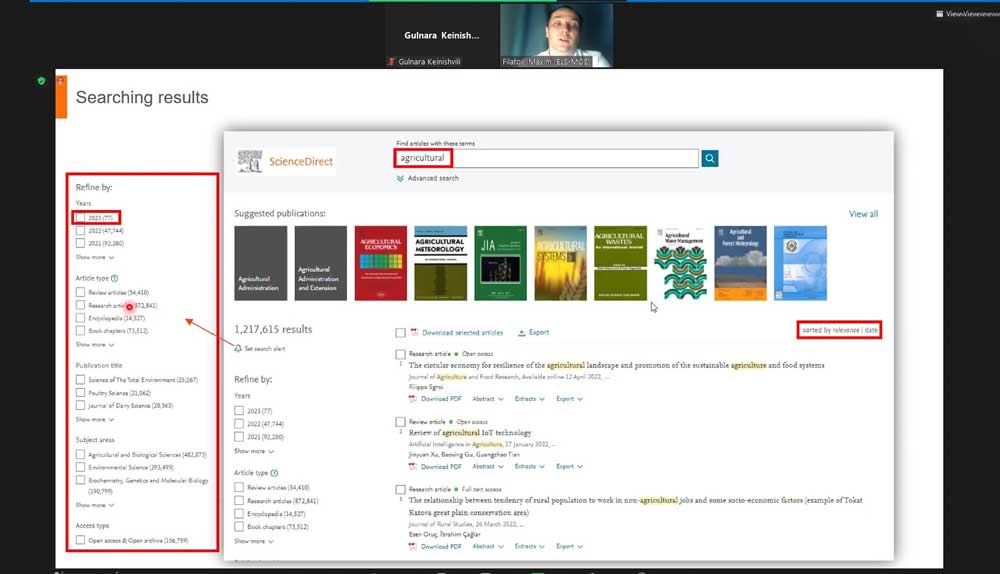Click the Export upload icon above results
This screenshot has height=574, width=1000.
[x=522, y=333]
